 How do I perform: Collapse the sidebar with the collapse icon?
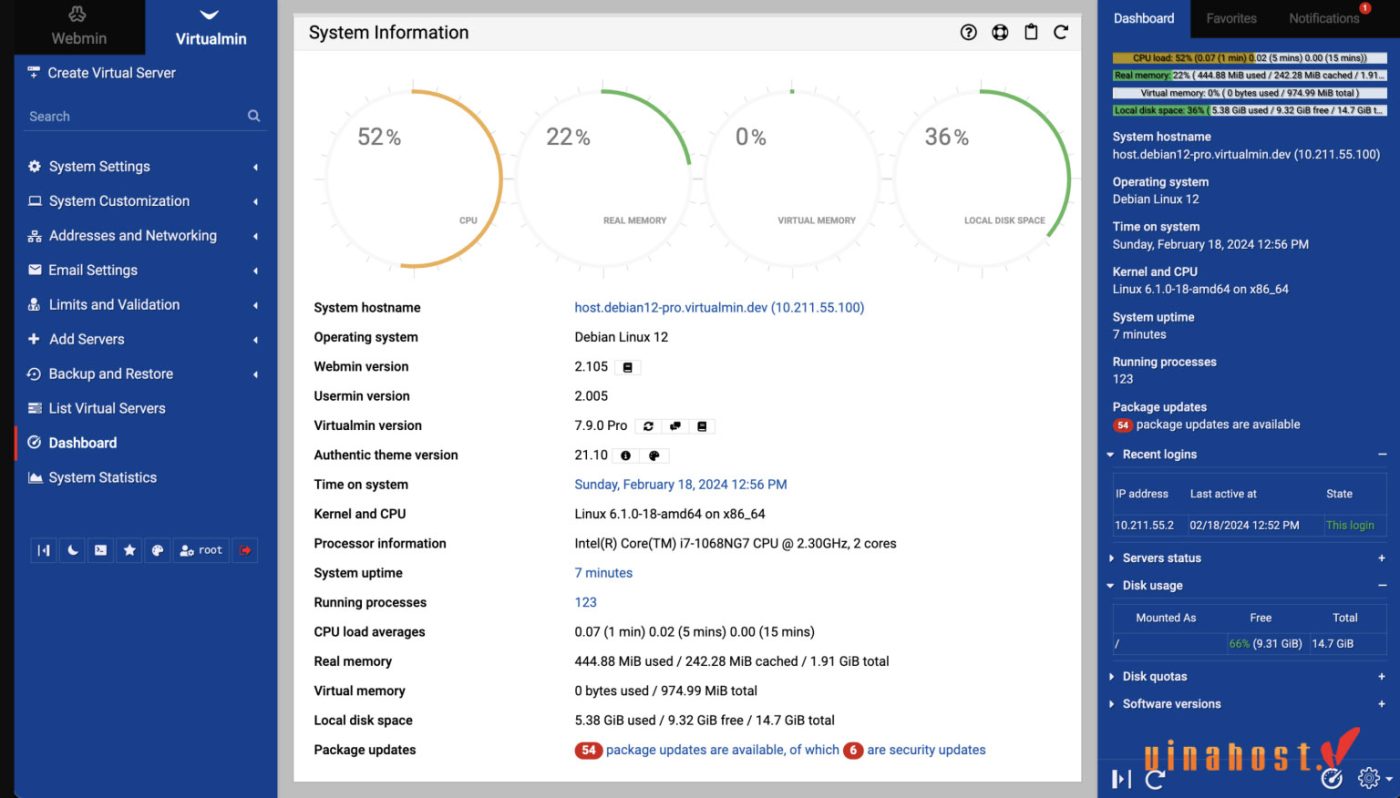[43, 550]
